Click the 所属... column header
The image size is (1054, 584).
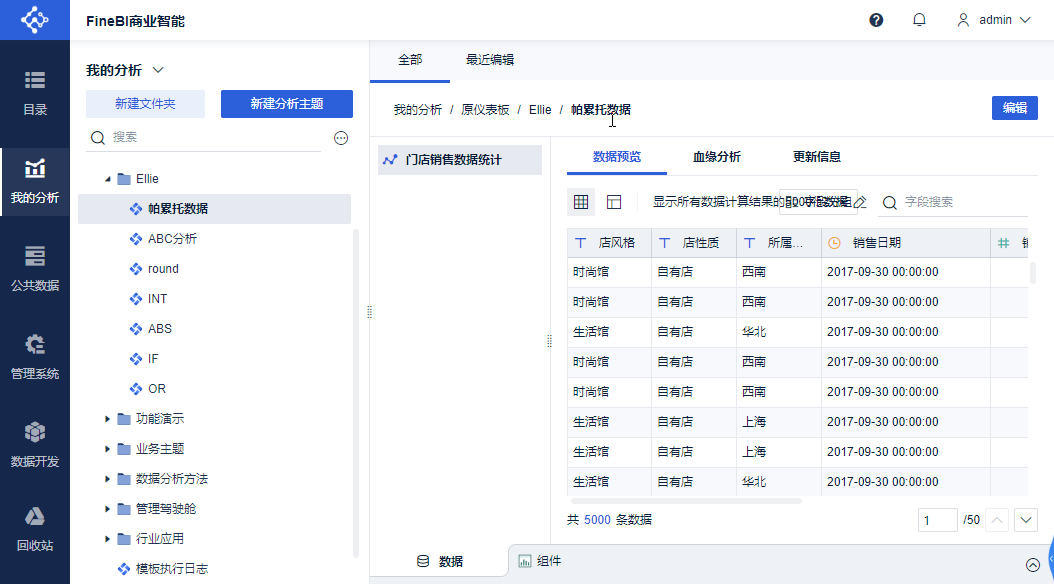coord(778,243)
